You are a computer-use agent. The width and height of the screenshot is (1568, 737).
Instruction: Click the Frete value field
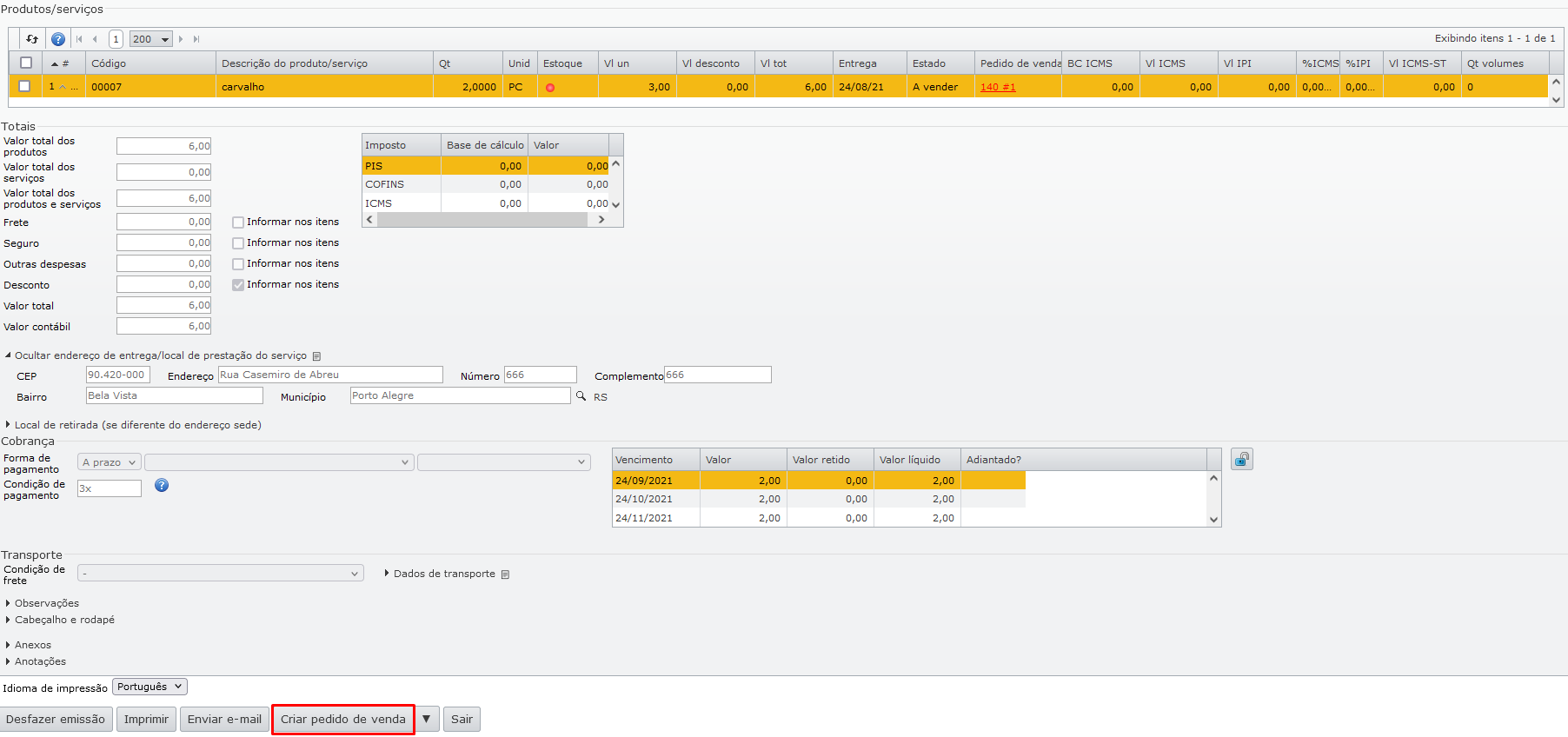click(163, 222)
